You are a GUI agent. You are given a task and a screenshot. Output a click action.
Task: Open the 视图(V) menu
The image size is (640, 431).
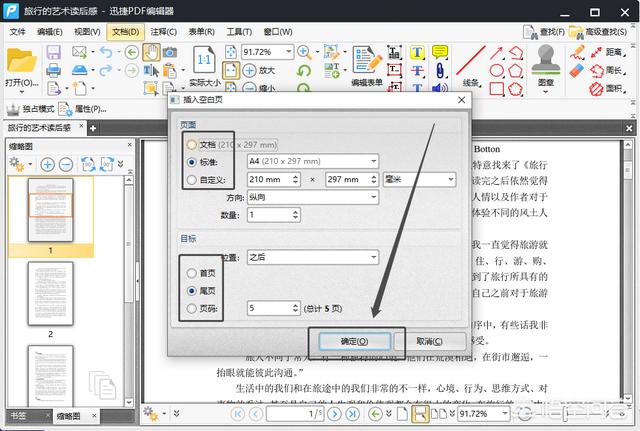(x=87, y=32)
